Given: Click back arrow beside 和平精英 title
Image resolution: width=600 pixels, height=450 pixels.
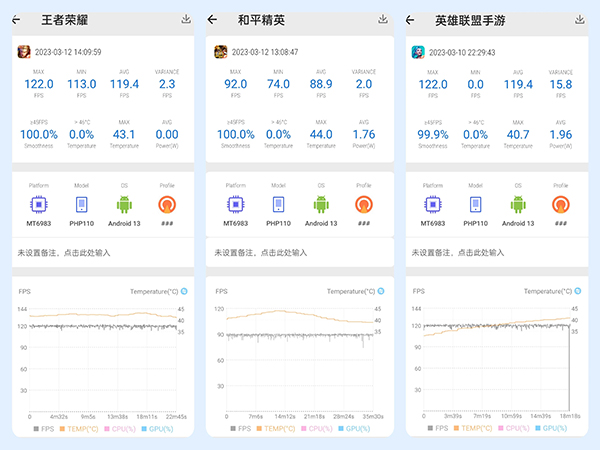Looking at the screenshot, I should (213, 20).
